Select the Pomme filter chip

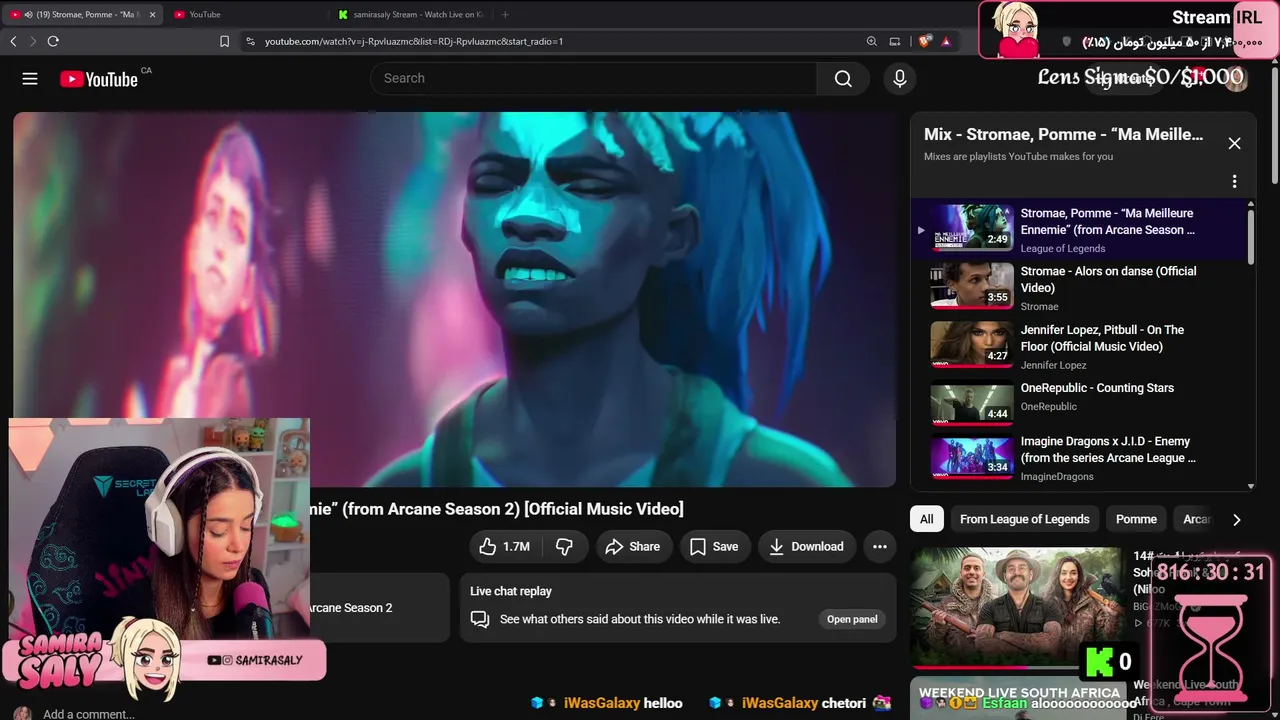[x=1136, y=519]
